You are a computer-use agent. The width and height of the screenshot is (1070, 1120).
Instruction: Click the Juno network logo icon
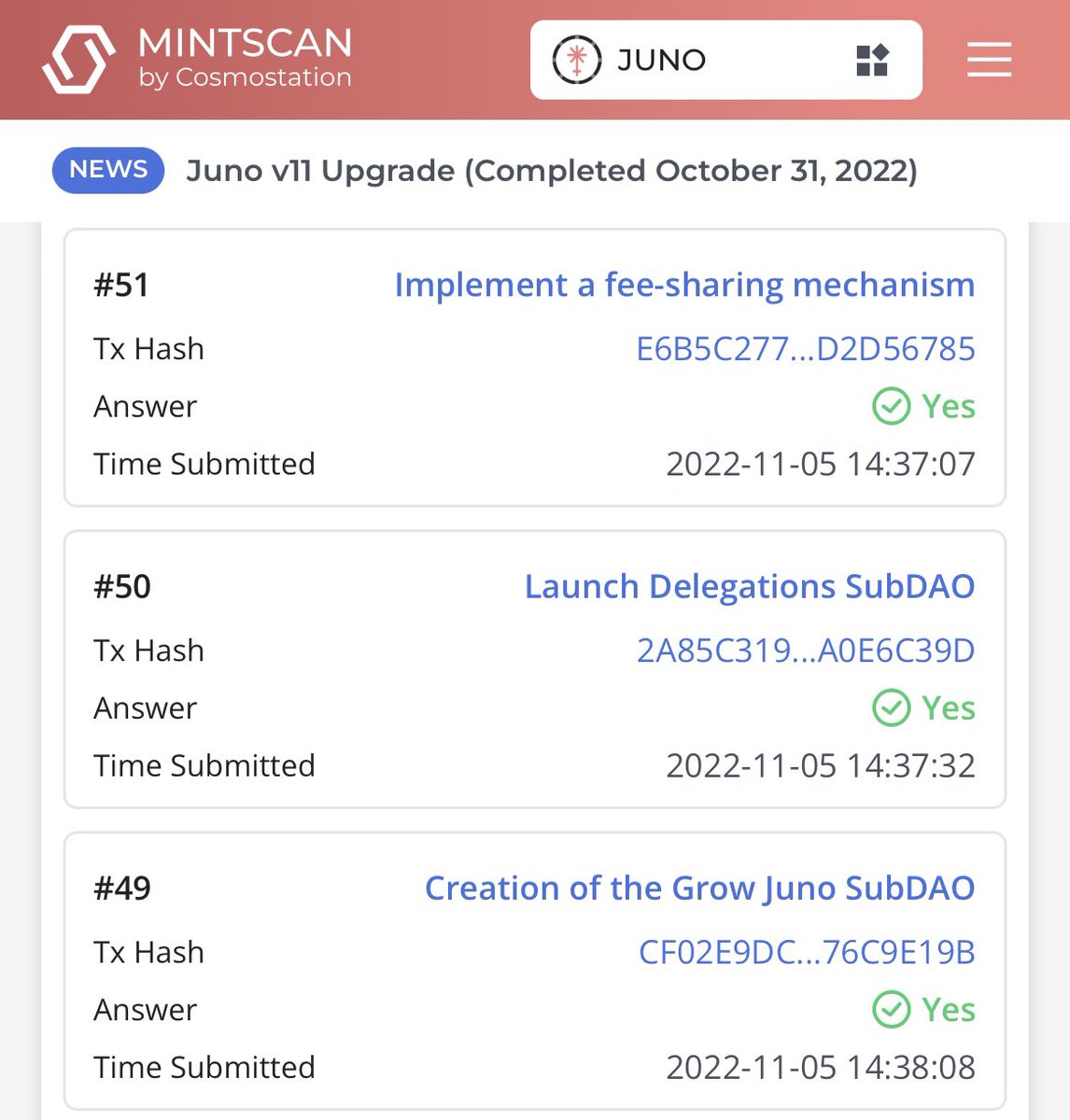[577, 60]
